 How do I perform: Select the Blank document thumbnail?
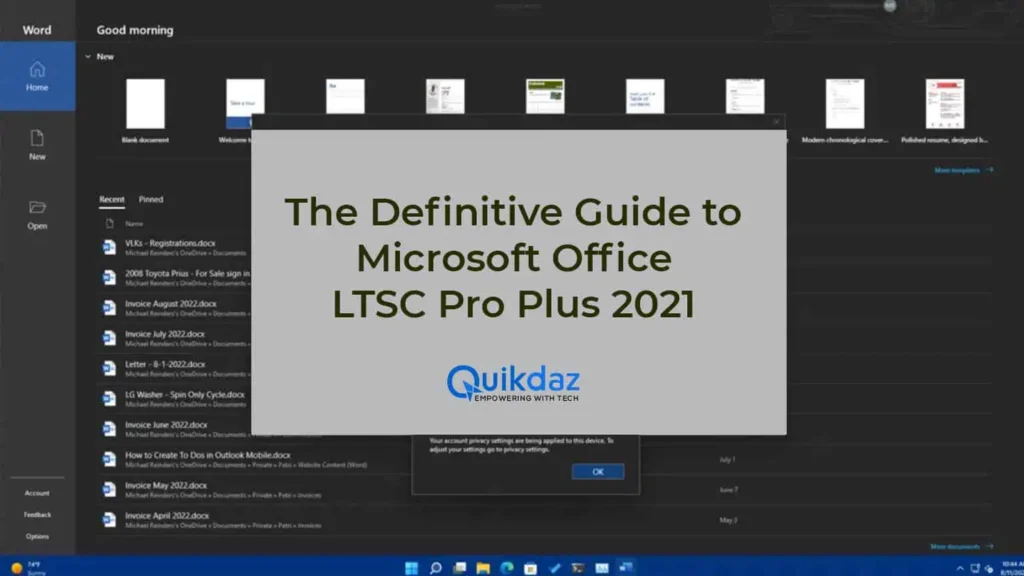point(145,103)
